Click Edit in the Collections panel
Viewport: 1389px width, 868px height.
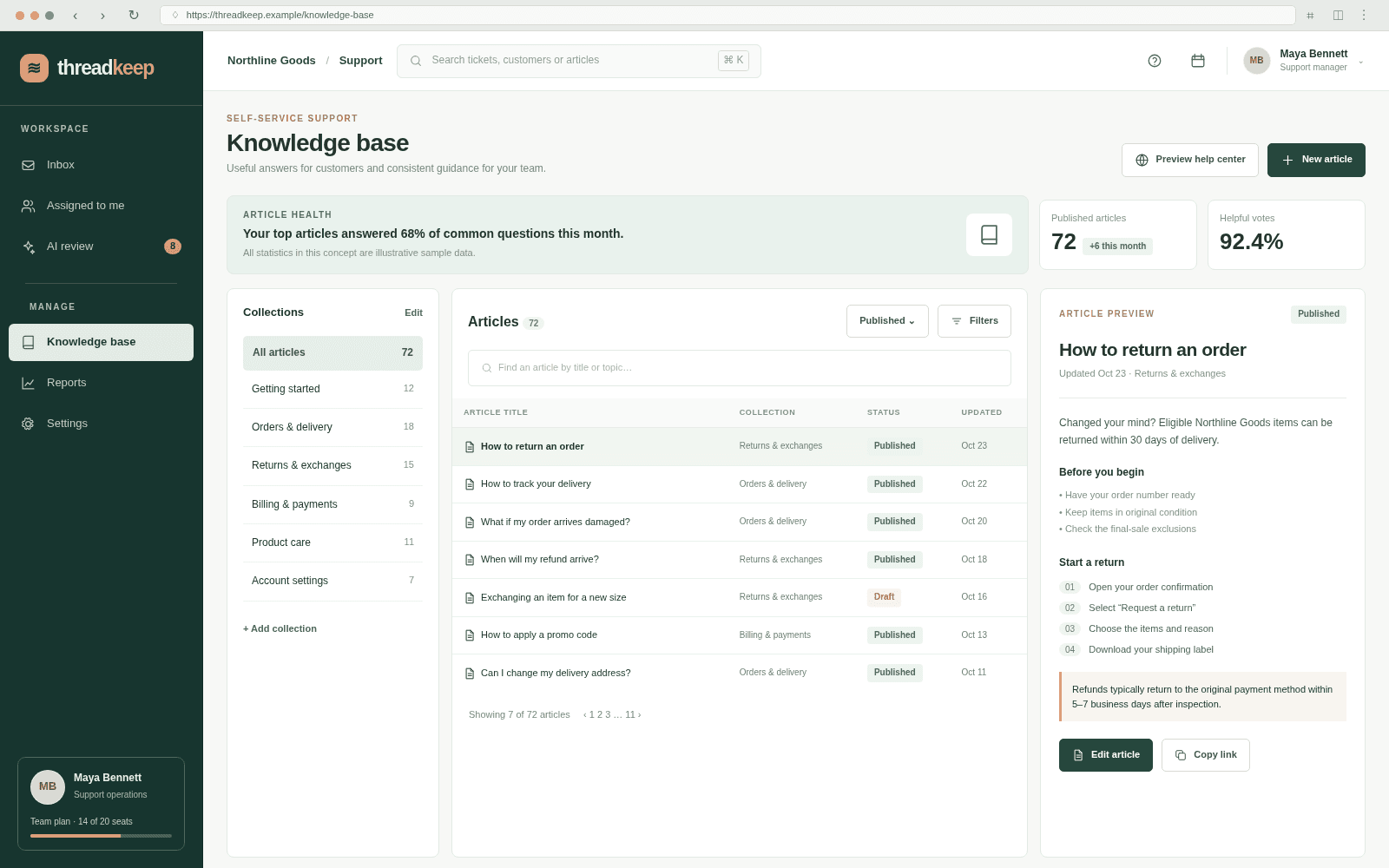pyautogui.click(x=413, y=312)
